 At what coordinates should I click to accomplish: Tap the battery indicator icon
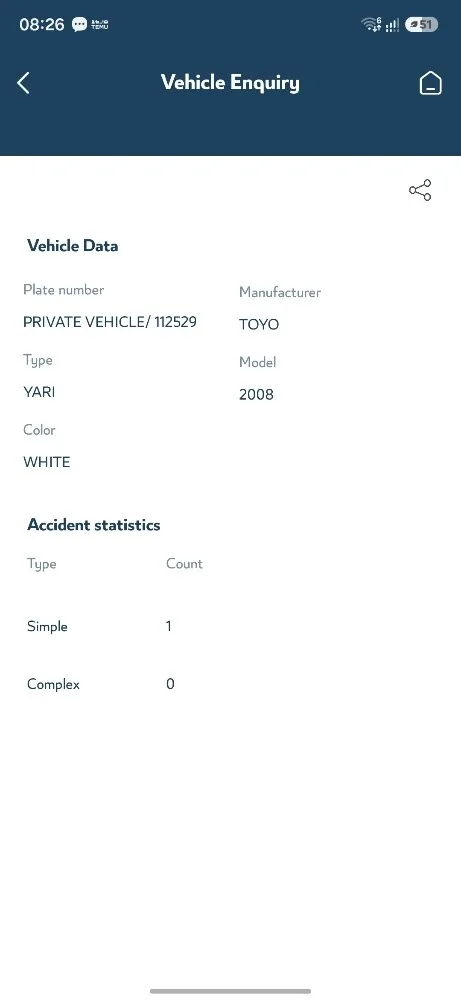[x=421, y=25]
